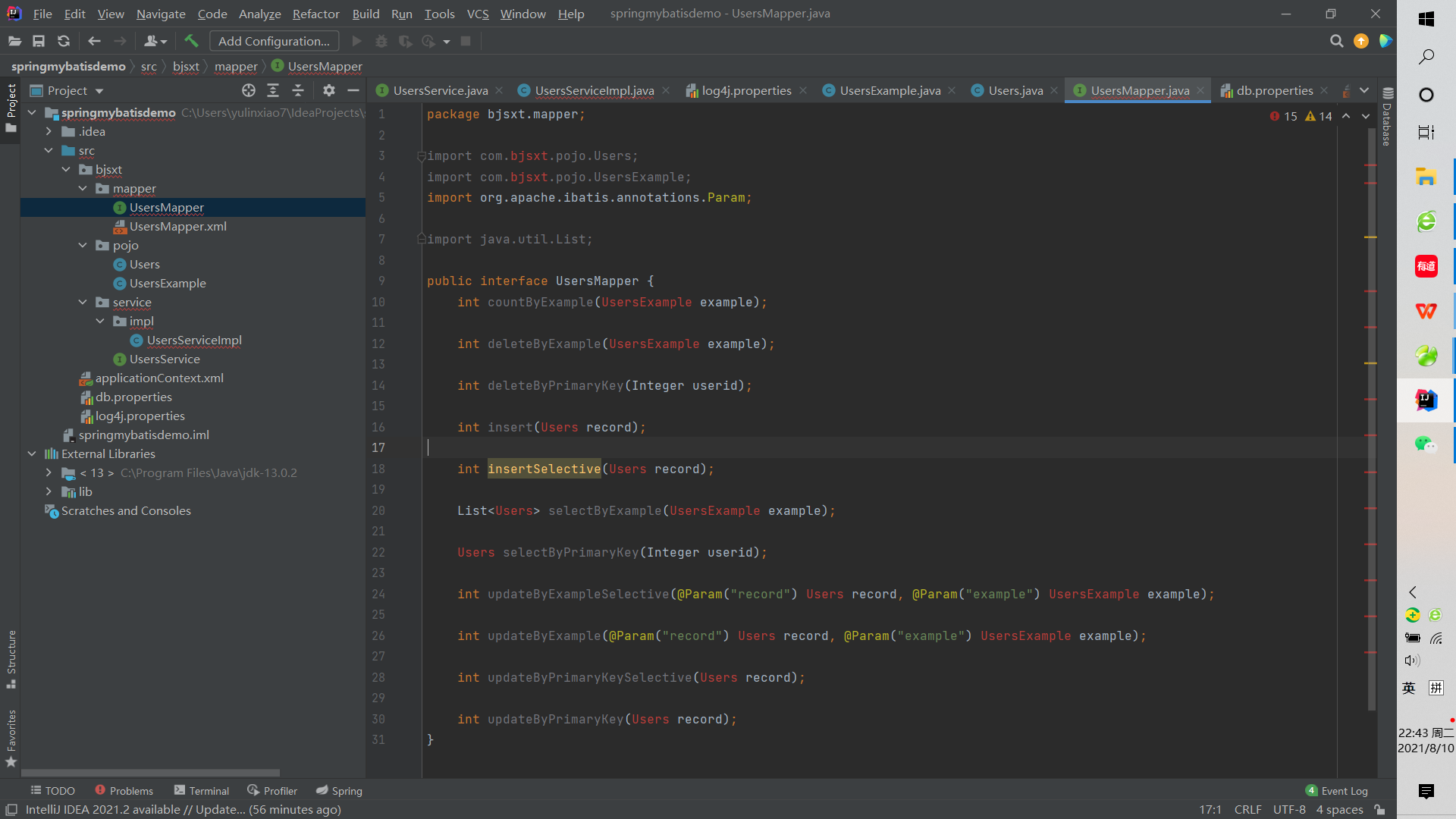Click the CRLF line separator selector

tap(1247, 810)
